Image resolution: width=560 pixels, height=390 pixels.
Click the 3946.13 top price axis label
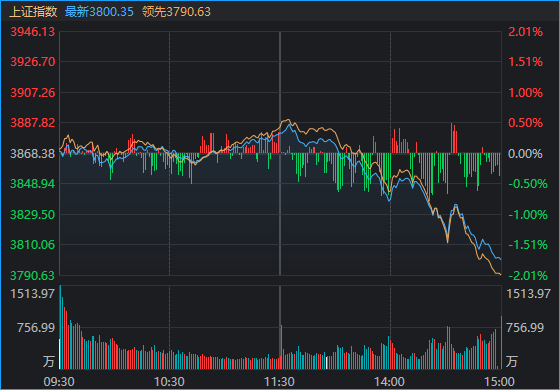(33, 32)
